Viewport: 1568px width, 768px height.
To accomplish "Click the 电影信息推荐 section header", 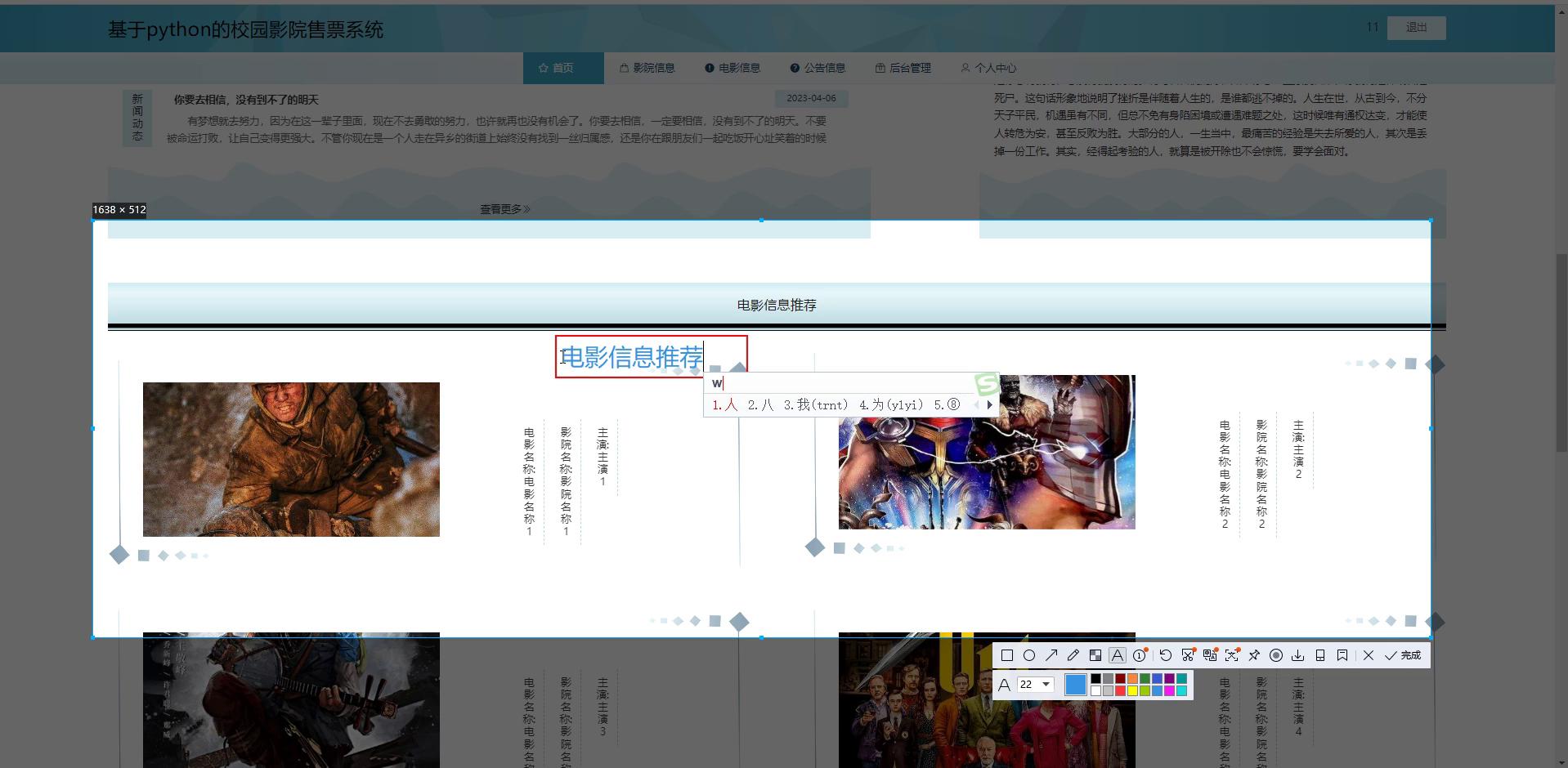I will (x=777, y=305).
